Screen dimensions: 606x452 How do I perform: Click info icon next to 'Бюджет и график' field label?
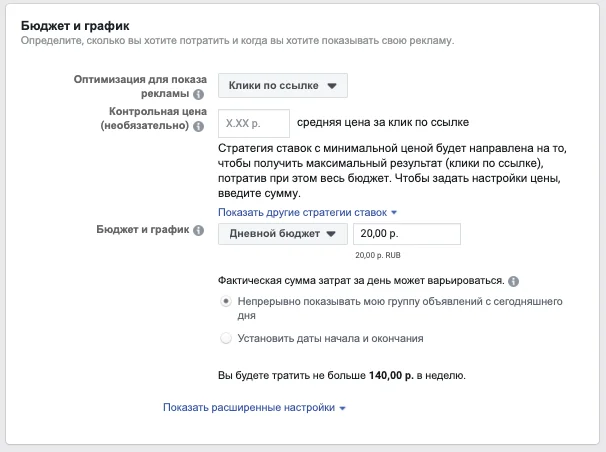tap(198, 231)
